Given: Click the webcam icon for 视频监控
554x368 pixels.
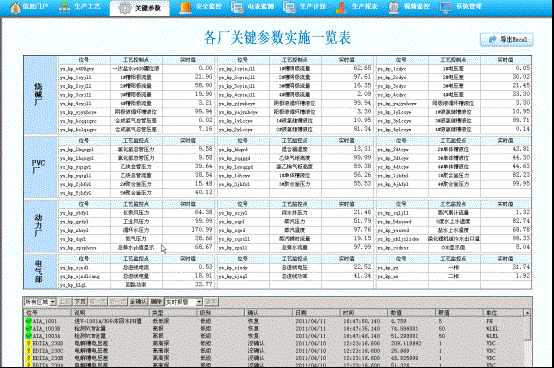Looking at the screenshot, I should coord(394,7).
